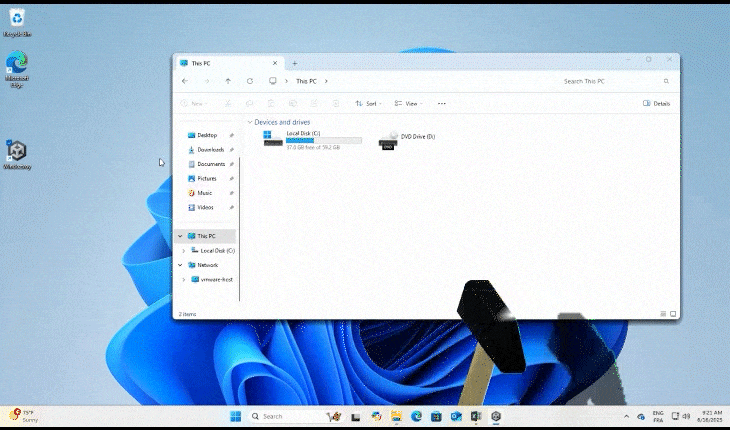Select the Unity-style desktop shortcut icon

(17, 155)
